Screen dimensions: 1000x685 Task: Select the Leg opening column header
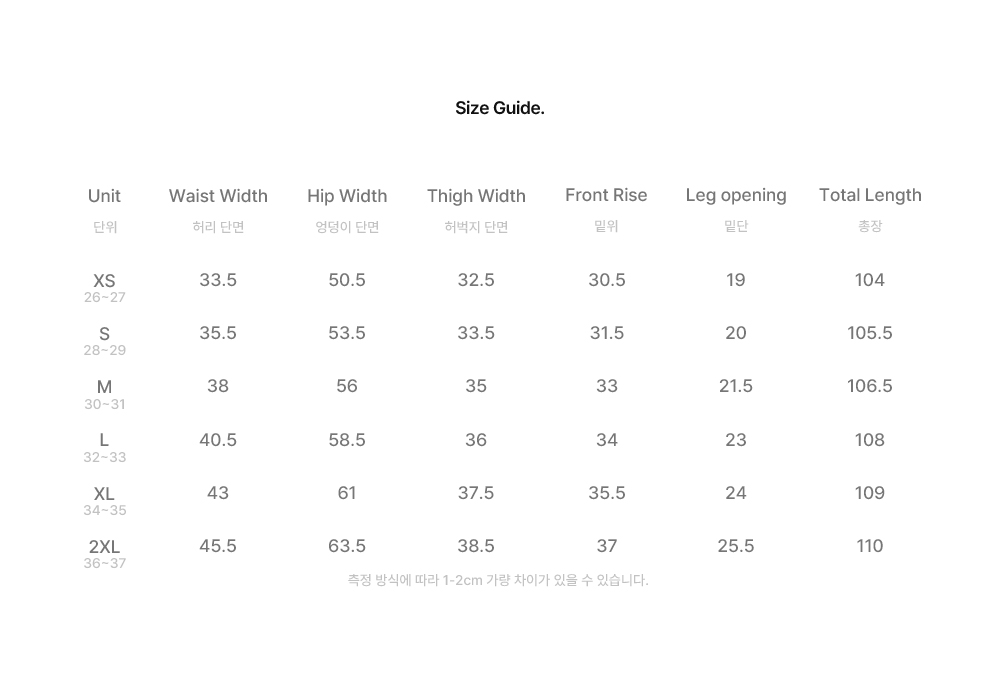pos(736,195)
